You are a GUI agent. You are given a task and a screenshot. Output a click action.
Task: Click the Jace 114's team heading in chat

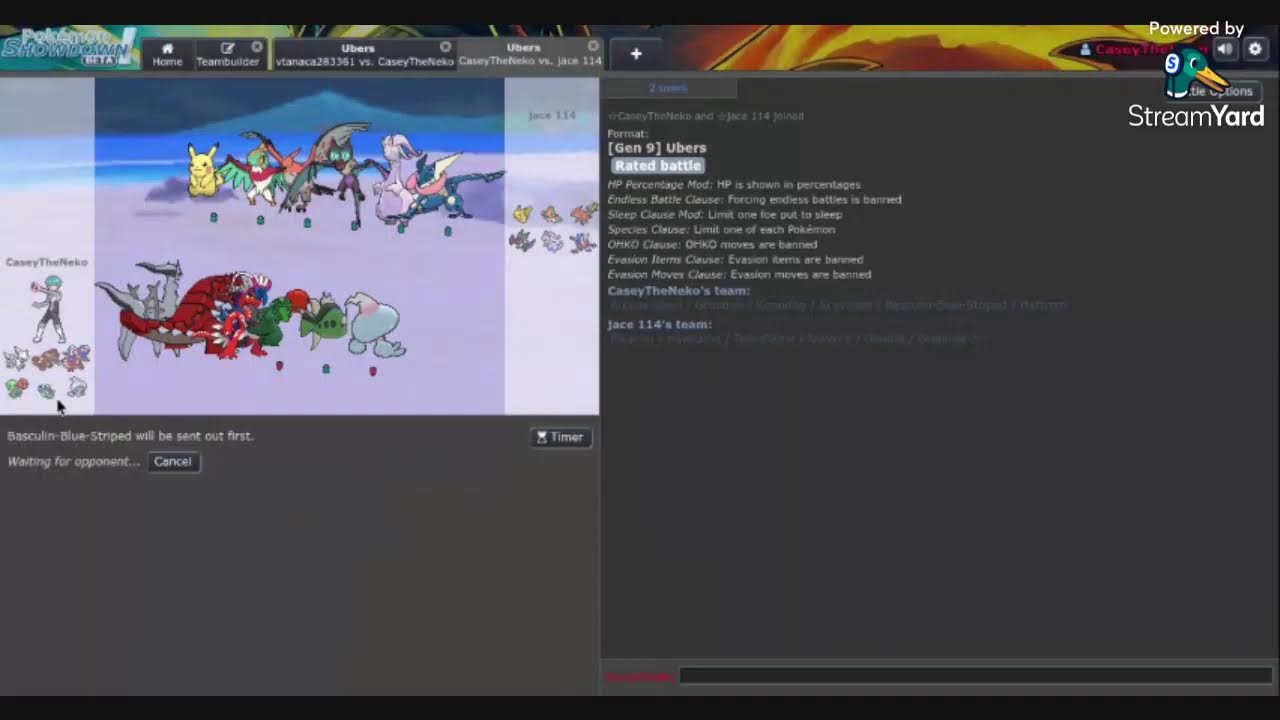pos(660,324)
